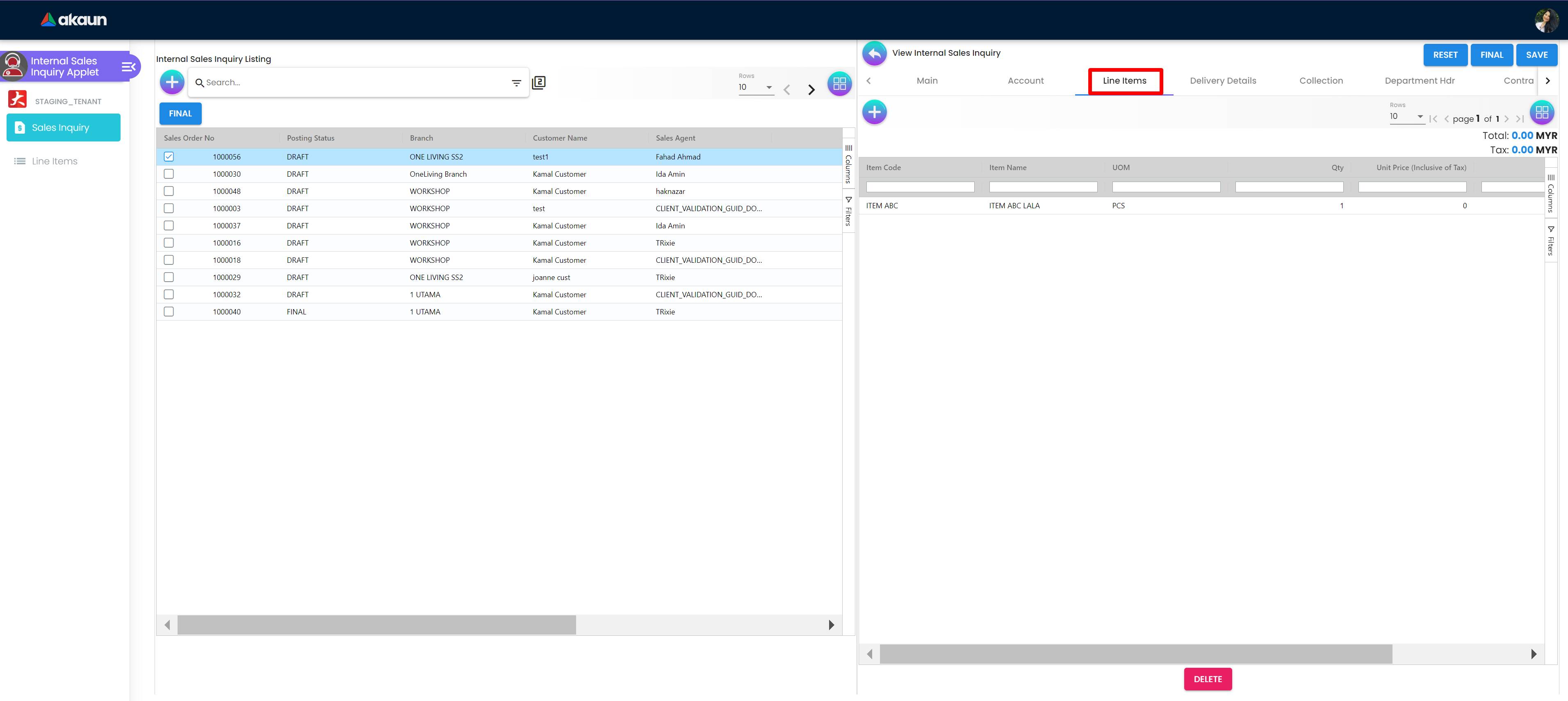This screenshot has height=701, width=1568.
Task: Open the listing Rows per page dropdown
Action: (x=755, y=87)
